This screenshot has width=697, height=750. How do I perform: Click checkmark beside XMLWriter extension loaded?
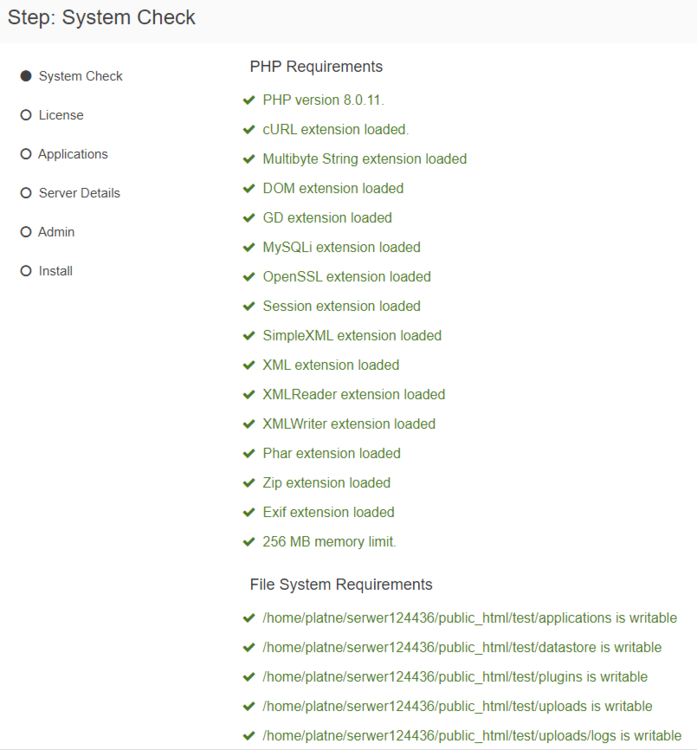tap(249, 424)
